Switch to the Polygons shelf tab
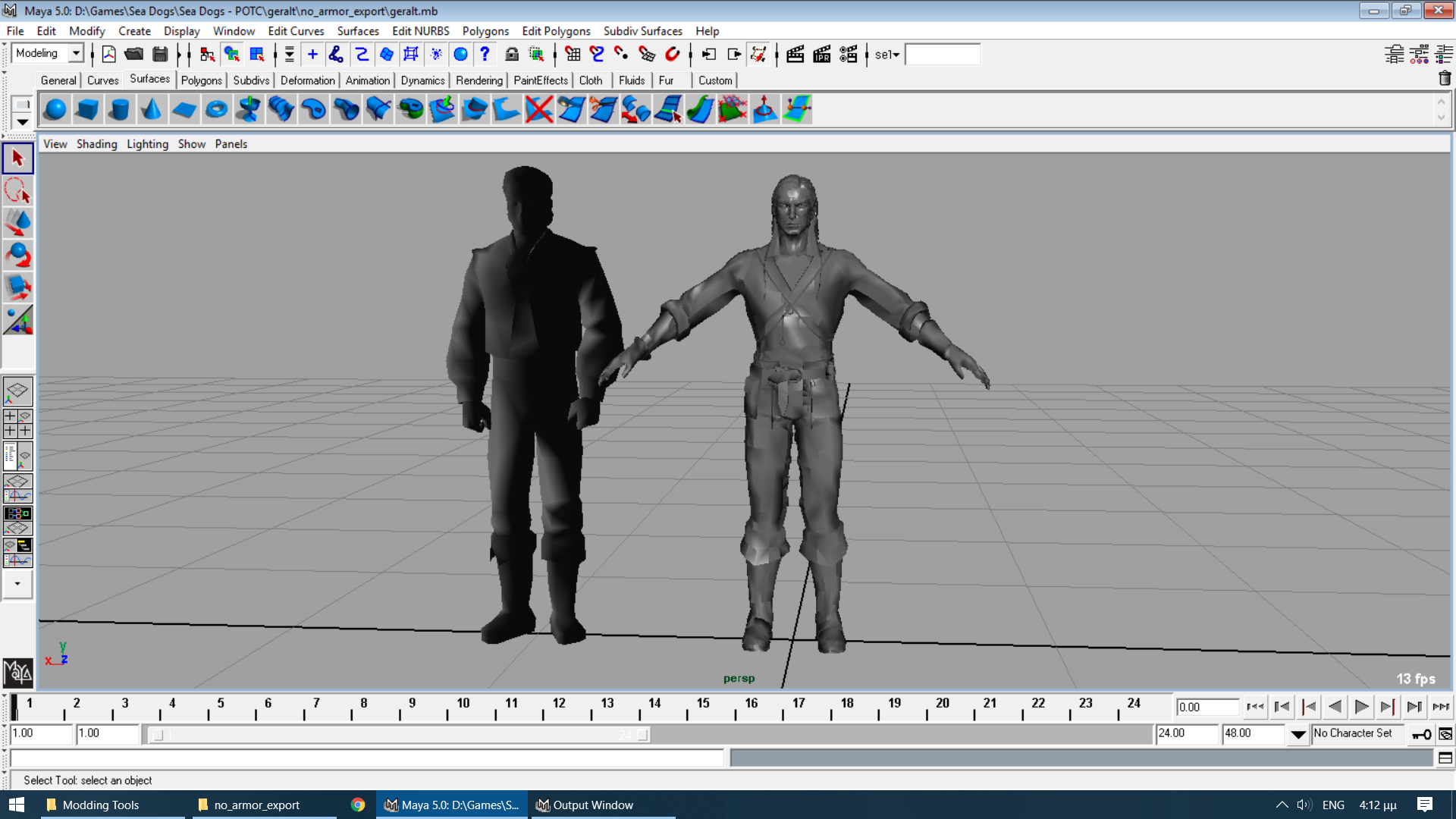 (201, 80)
